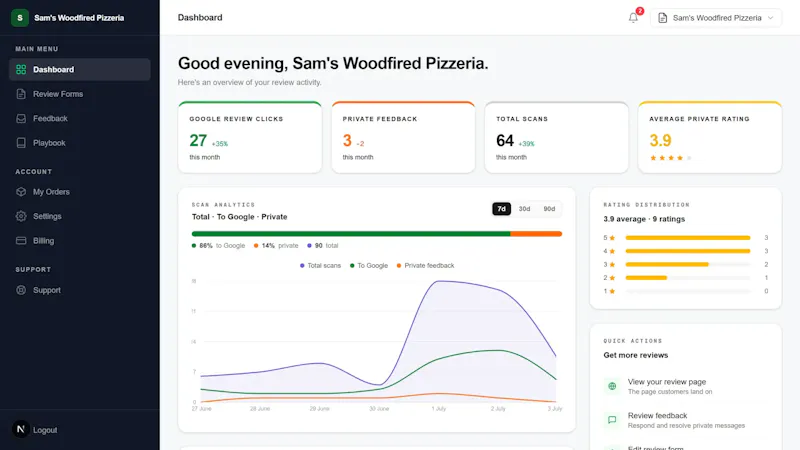The image size is (800, 450).
Task: Open Billing menu item
Action: (80, 241)
